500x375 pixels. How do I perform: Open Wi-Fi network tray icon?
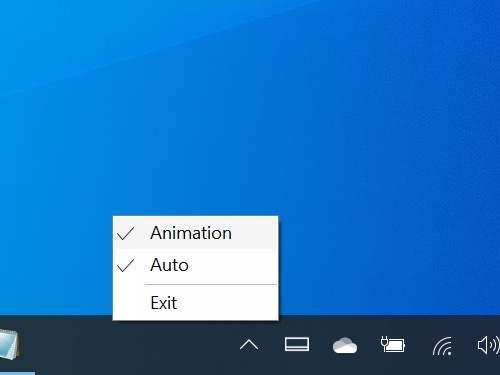coord(442,346)
